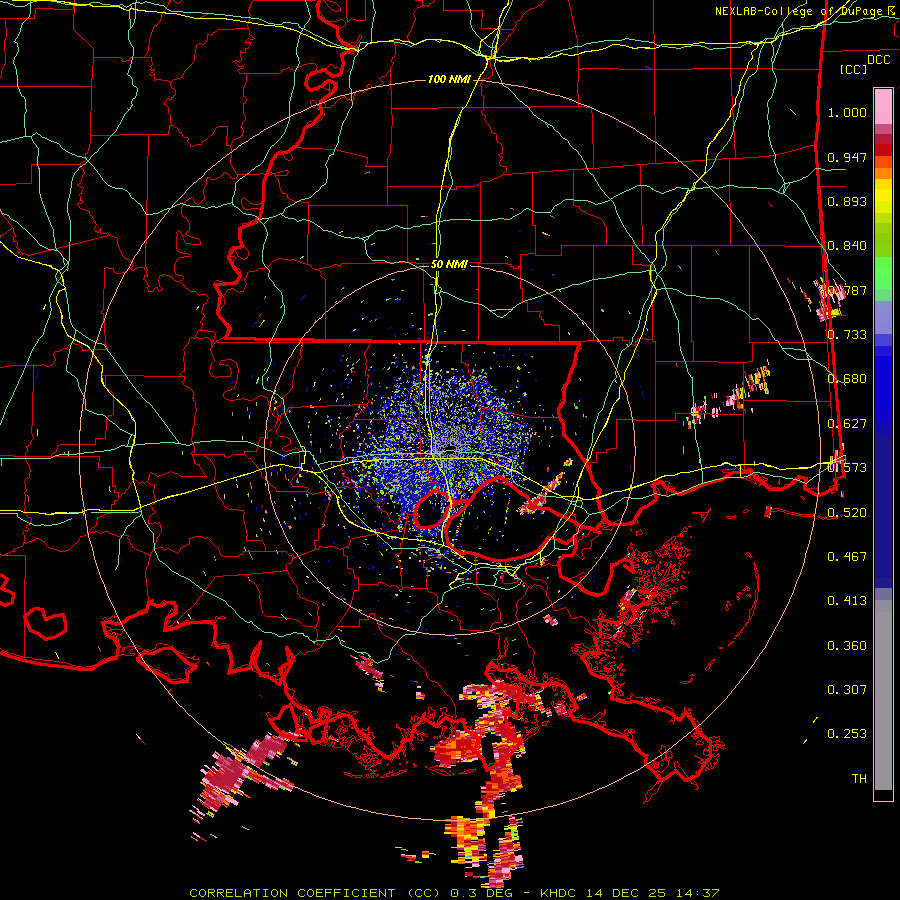Screen dimensions: 900x900
Task: Click the DCC product label
Action: (878, 60)
